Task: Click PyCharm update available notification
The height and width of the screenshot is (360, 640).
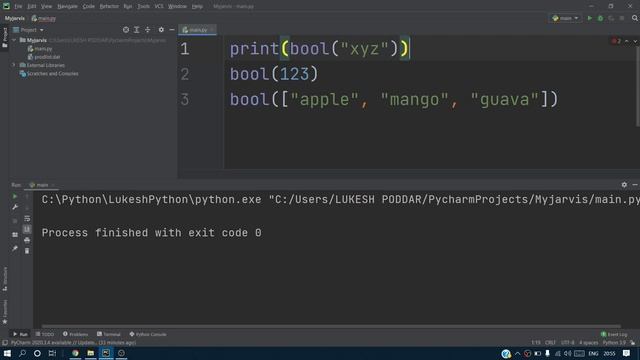Action: [73, 342]
